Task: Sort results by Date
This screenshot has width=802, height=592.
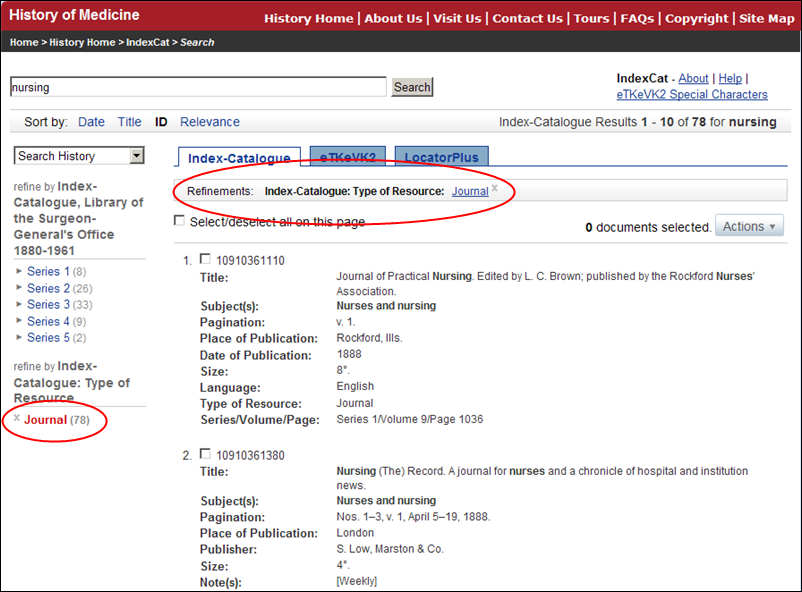Action: pyautogui.click(x=91, y=122)
